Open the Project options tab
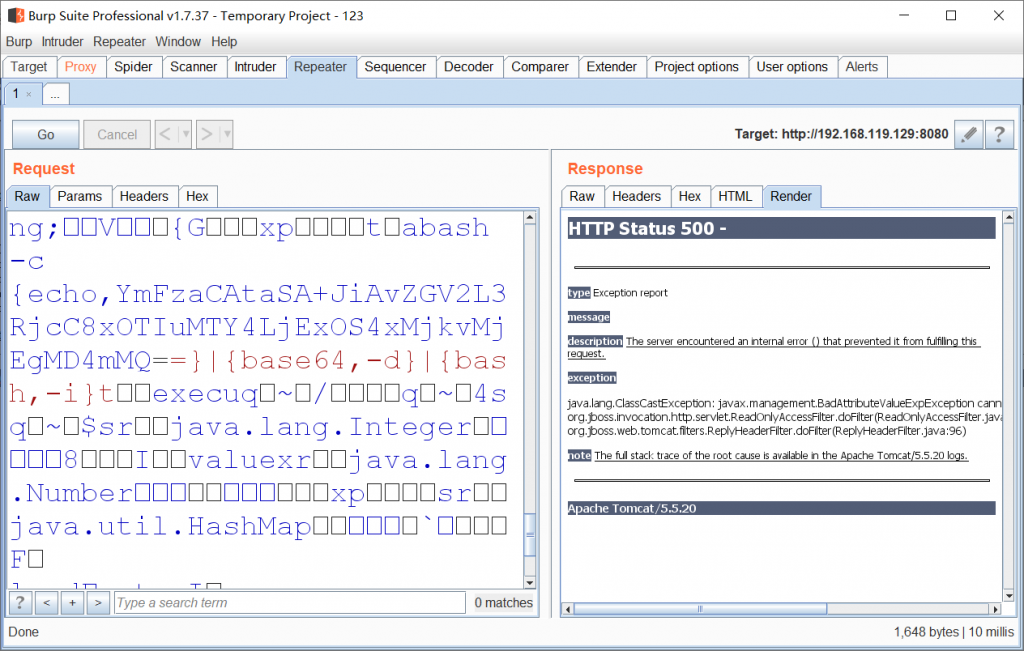This screenshot has height=651, width=1024. 696,67
